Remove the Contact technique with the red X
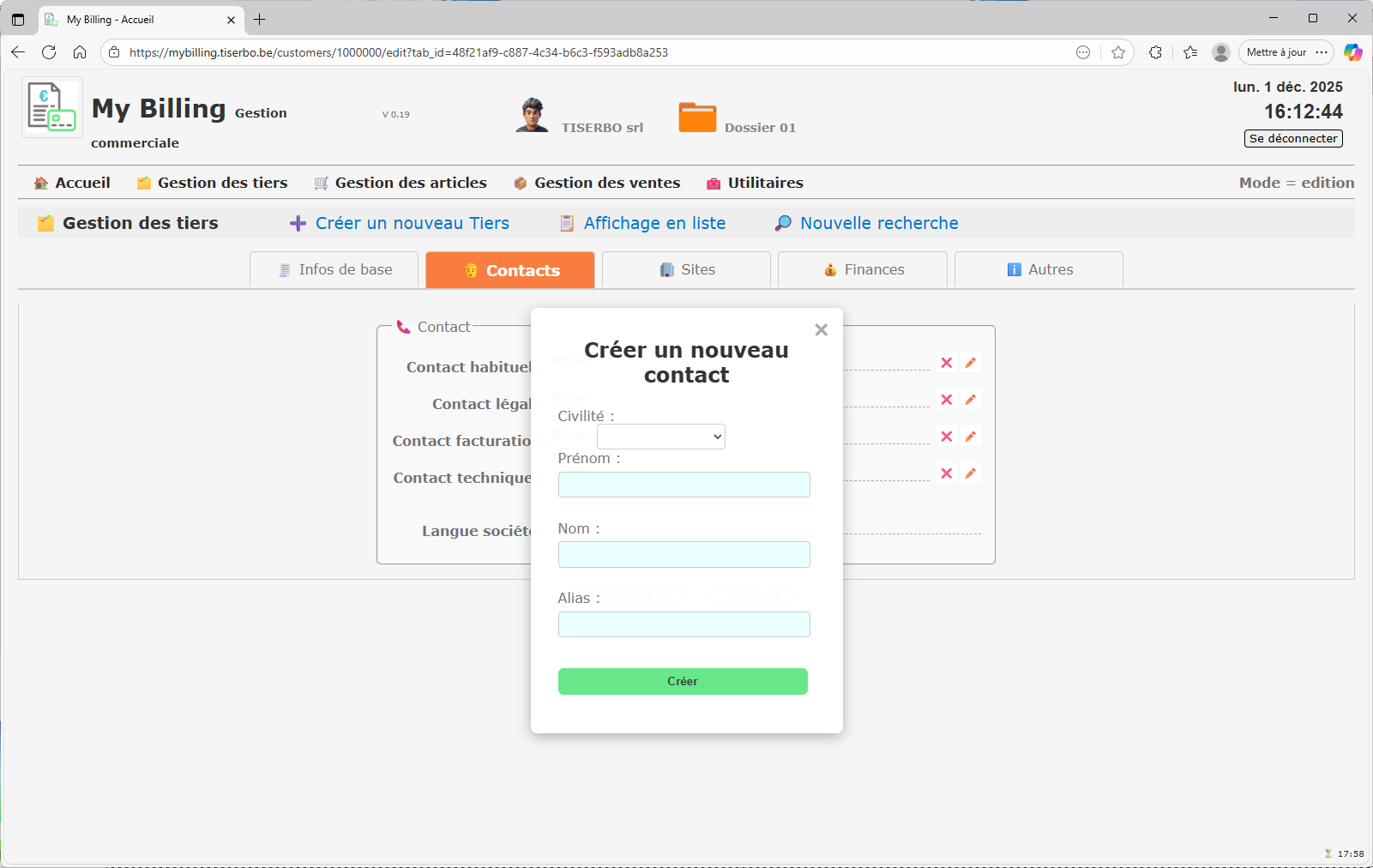Screen dimensions: 1373x868 click(x=946, y=473)
